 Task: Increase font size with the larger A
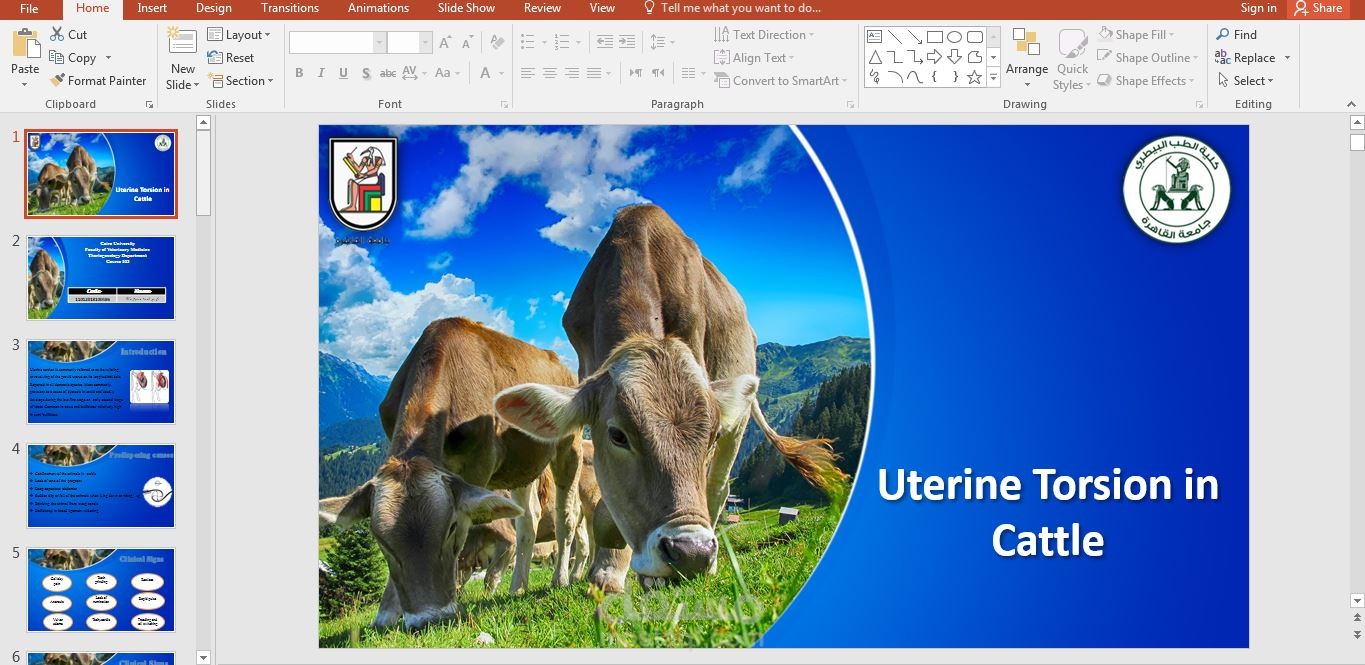click(x=446, y=42)
